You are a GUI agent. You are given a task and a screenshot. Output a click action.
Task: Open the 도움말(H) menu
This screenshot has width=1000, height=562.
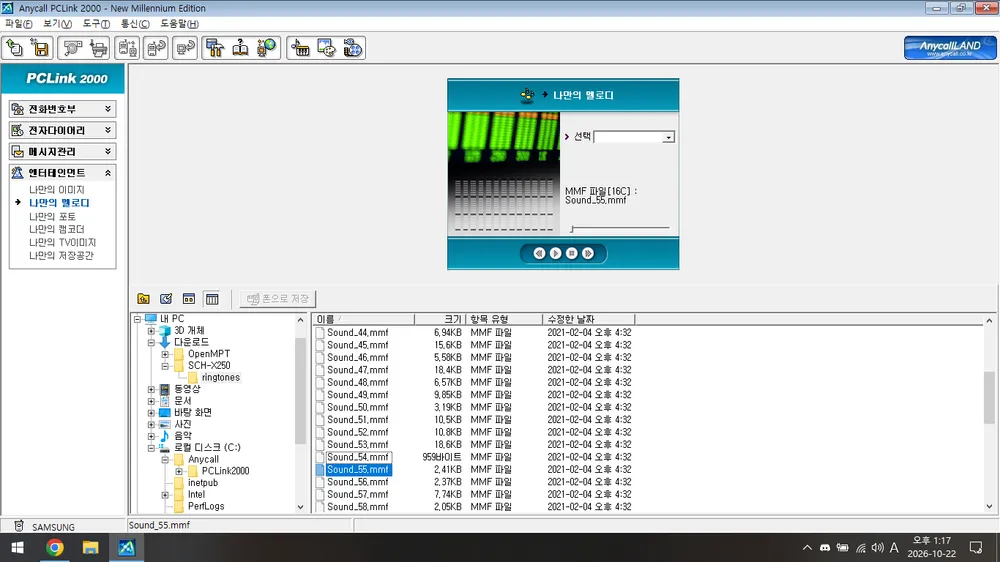pos(179,24)
